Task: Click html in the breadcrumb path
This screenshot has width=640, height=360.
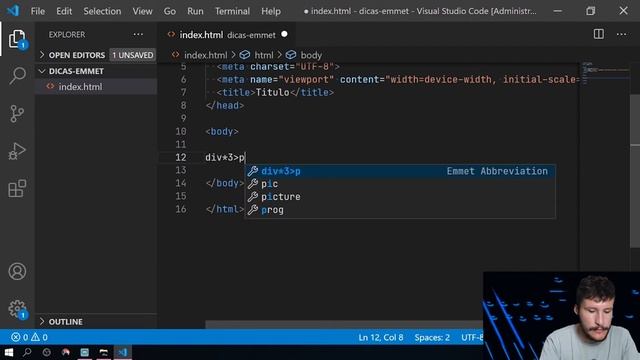Action: [264, 55]
